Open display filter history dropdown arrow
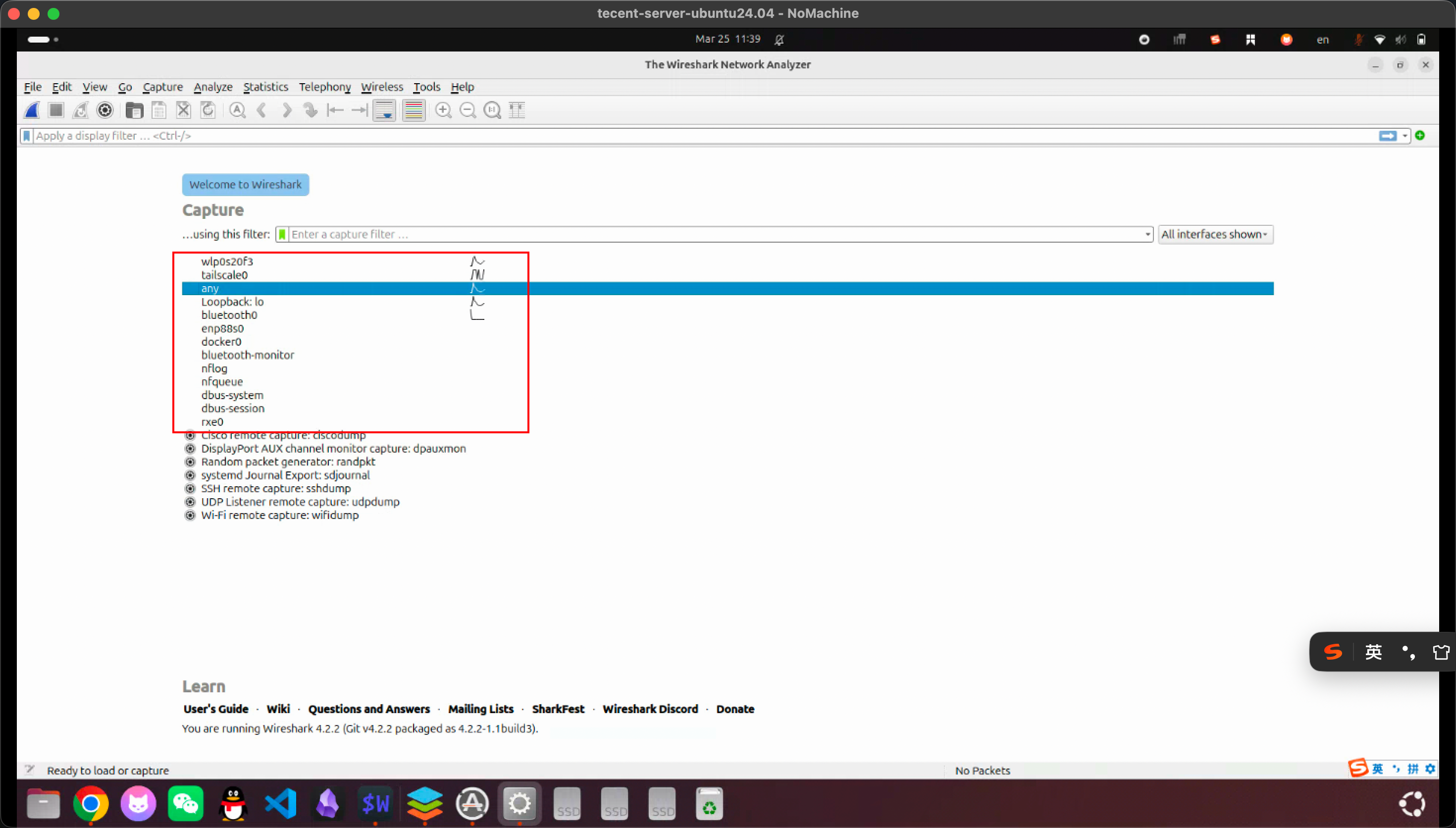1456x828 pixels. pyautogui.click(x=1405, y=136)
